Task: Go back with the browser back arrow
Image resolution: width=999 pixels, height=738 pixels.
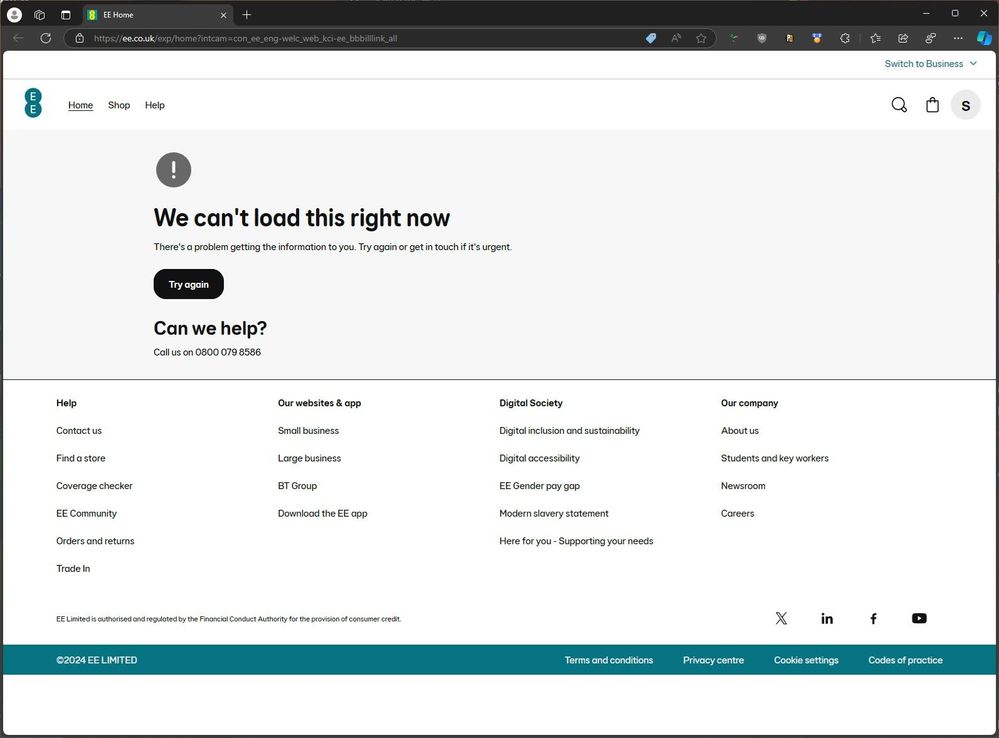Action: [x=18, y=38]
